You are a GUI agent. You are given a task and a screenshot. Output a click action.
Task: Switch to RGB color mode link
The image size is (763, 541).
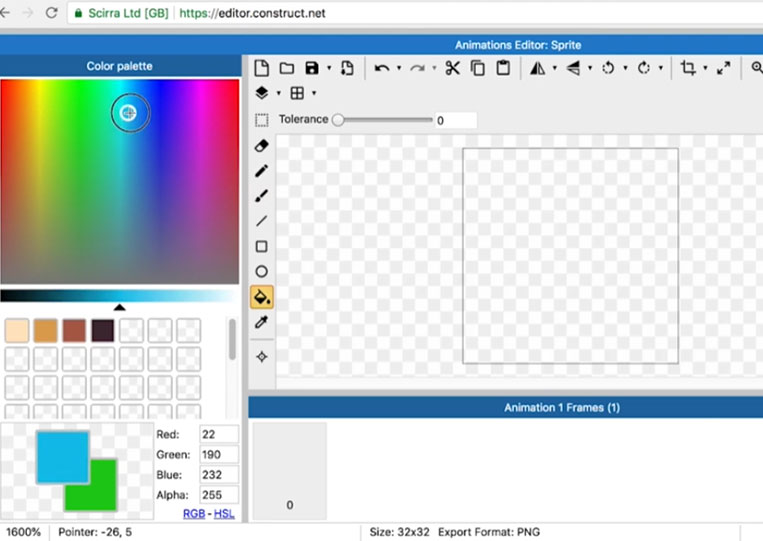pyautogui.click(x=194, y=514)
